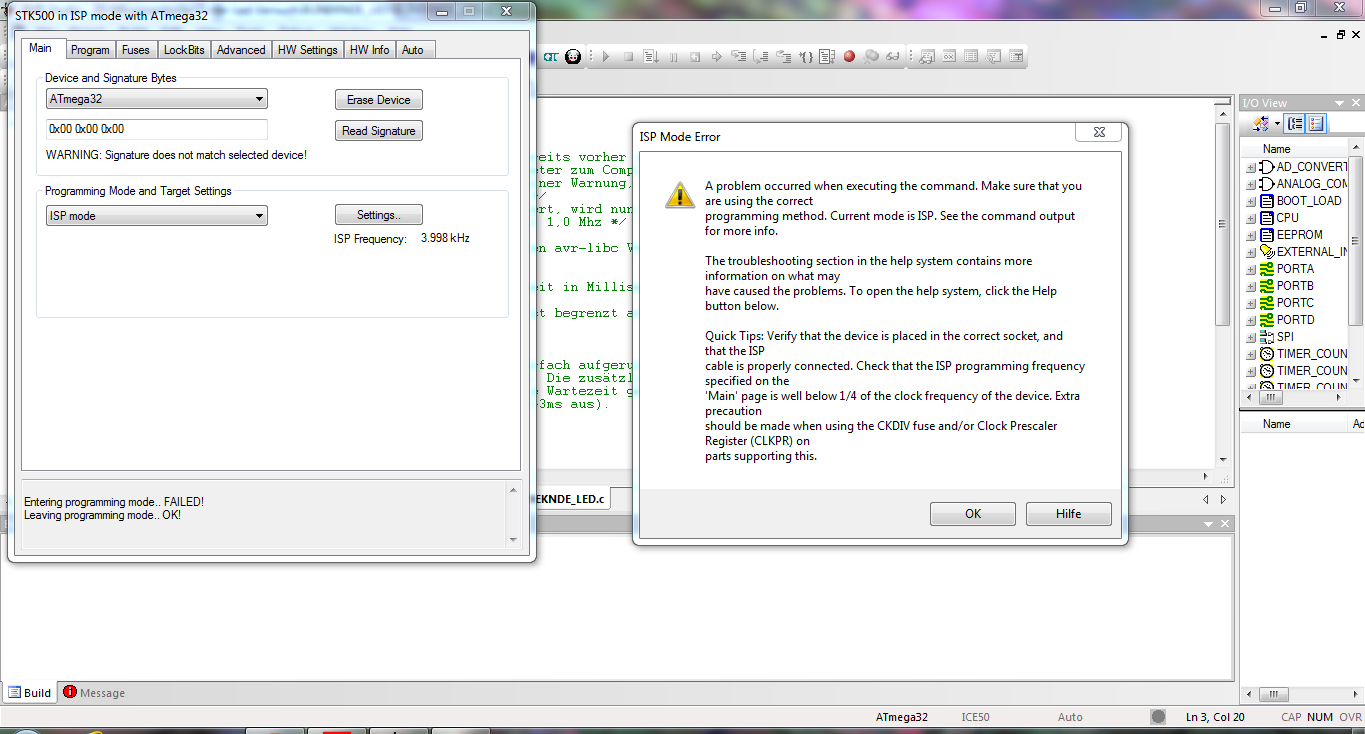Click the Remove Breakpoints icon
The image size is (1365, 734).
(x=871, y=57)
